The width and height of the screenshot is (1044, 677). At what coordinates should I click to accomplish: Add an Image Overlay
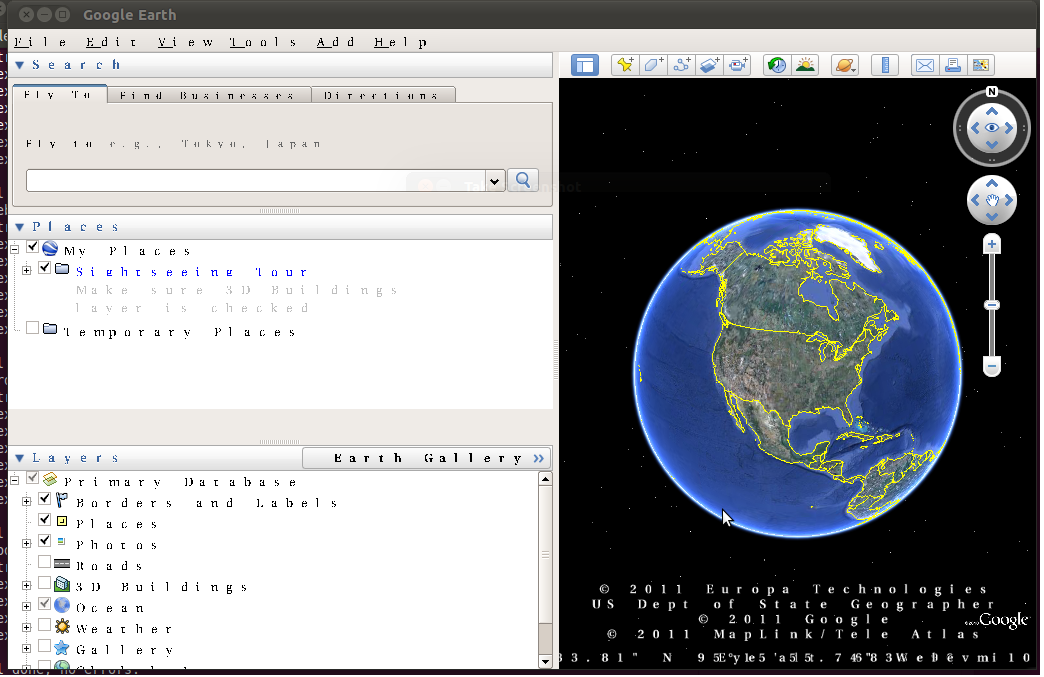711,64
